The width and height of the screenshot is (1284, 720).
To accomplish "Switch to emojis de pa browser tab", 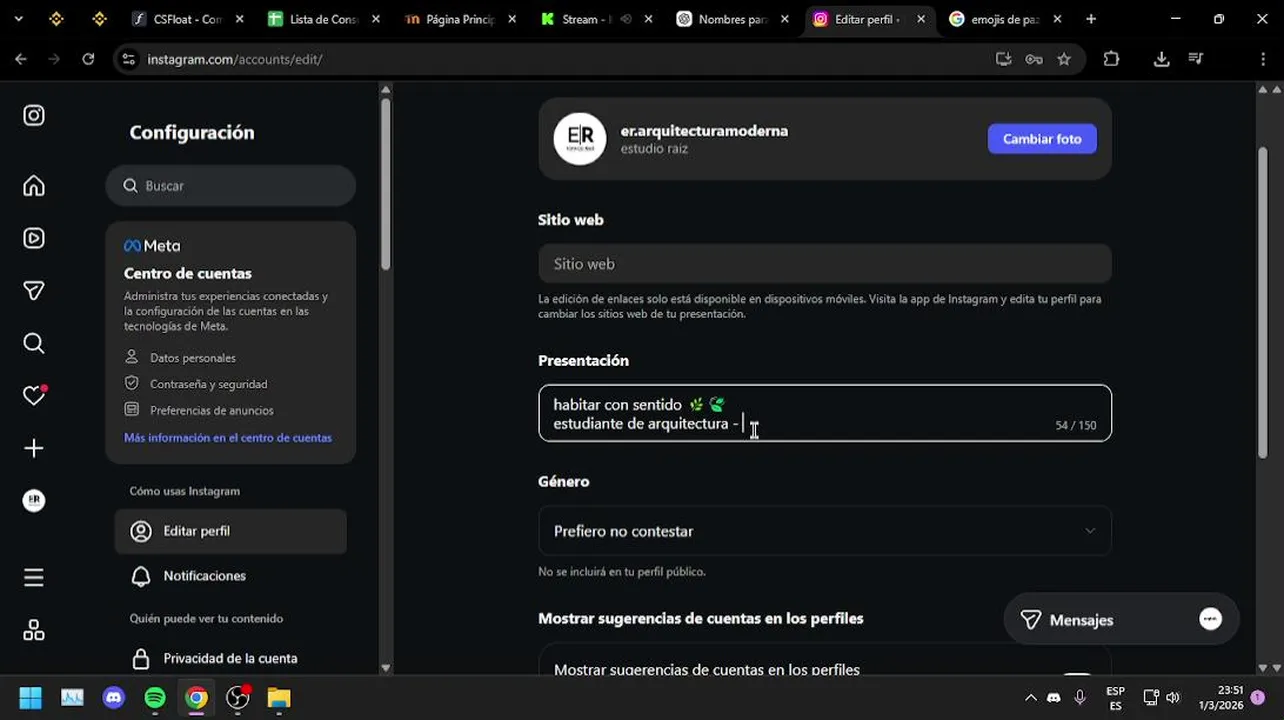I will tap(1004, 19).
